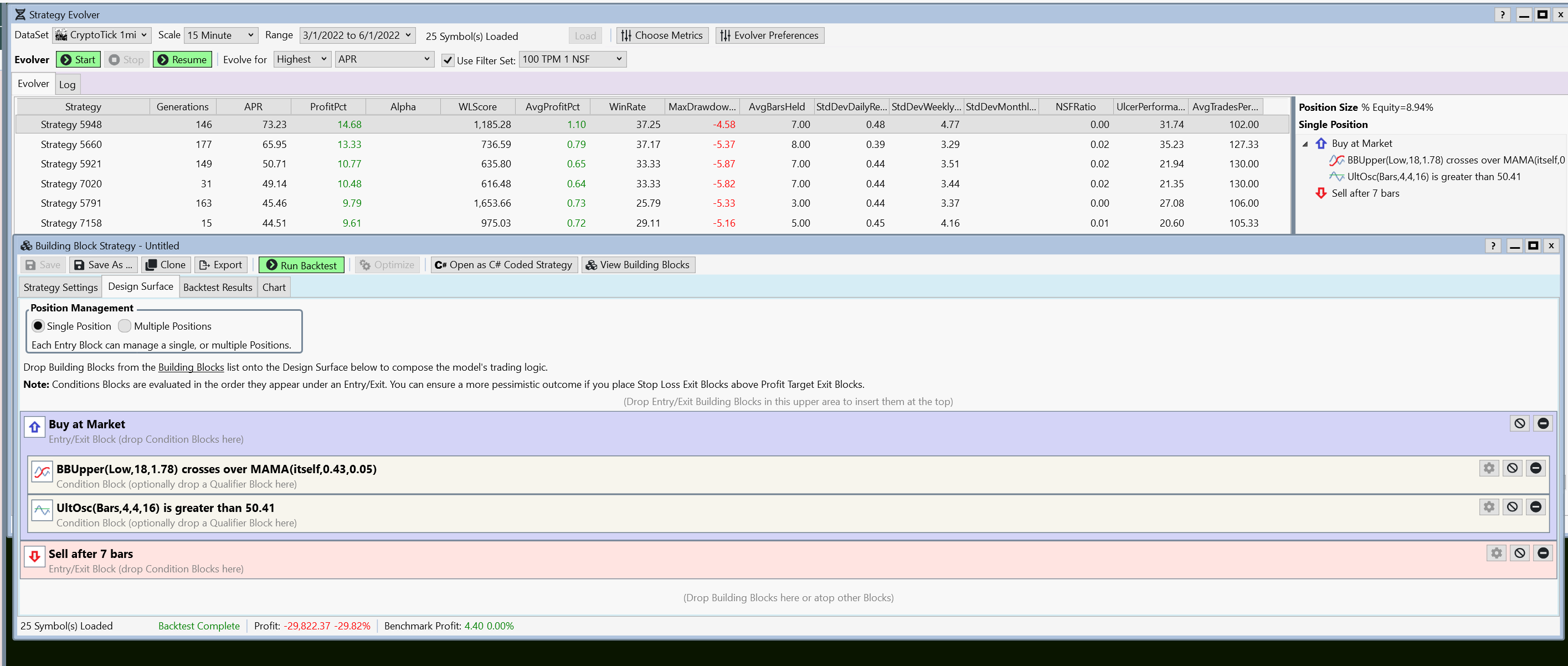
Task: Uncheck the Use Filter Set checkbox
Action: coord(448,60)
